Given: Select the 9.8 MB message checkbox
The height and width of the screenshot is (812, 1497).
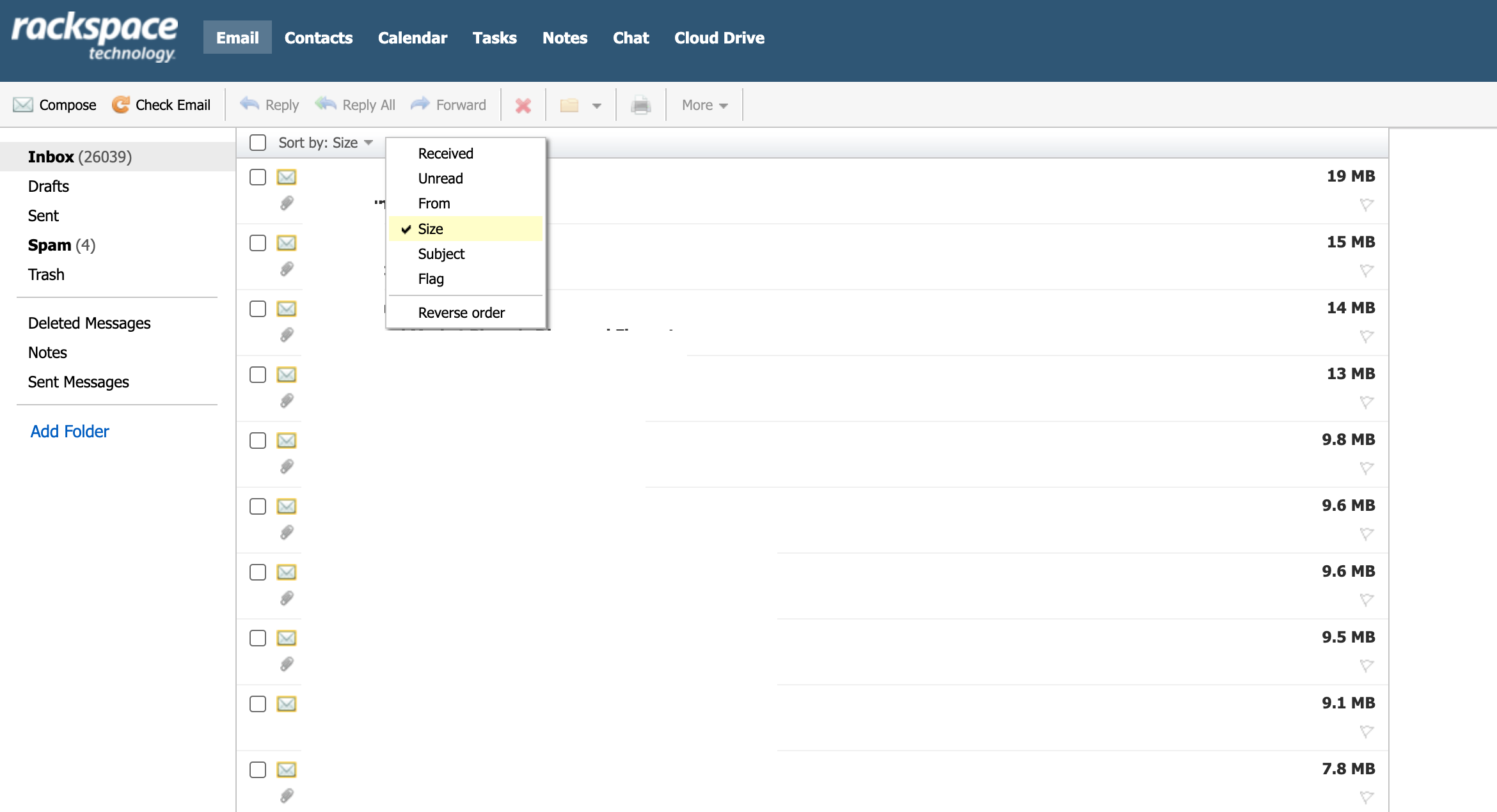Looking at the screenshot, I should [x=258, y=441].
